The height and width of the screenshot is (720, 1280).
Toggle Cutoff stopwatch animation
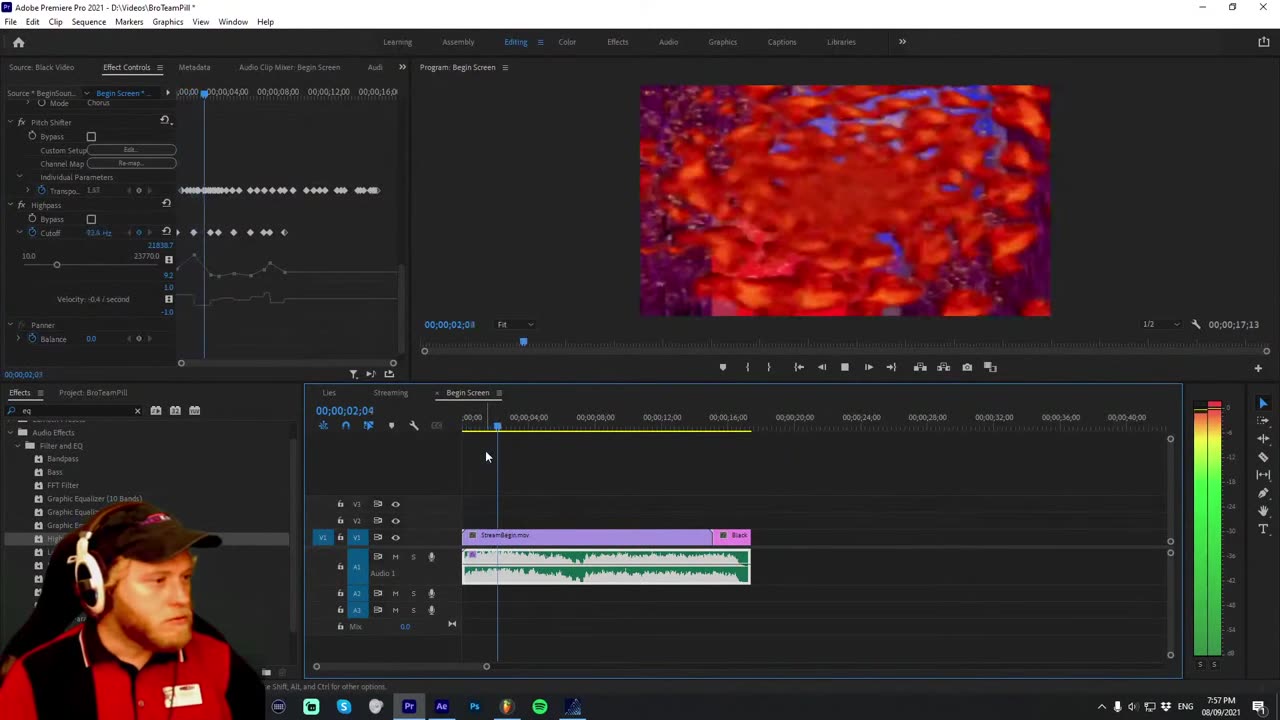point(32,232)
